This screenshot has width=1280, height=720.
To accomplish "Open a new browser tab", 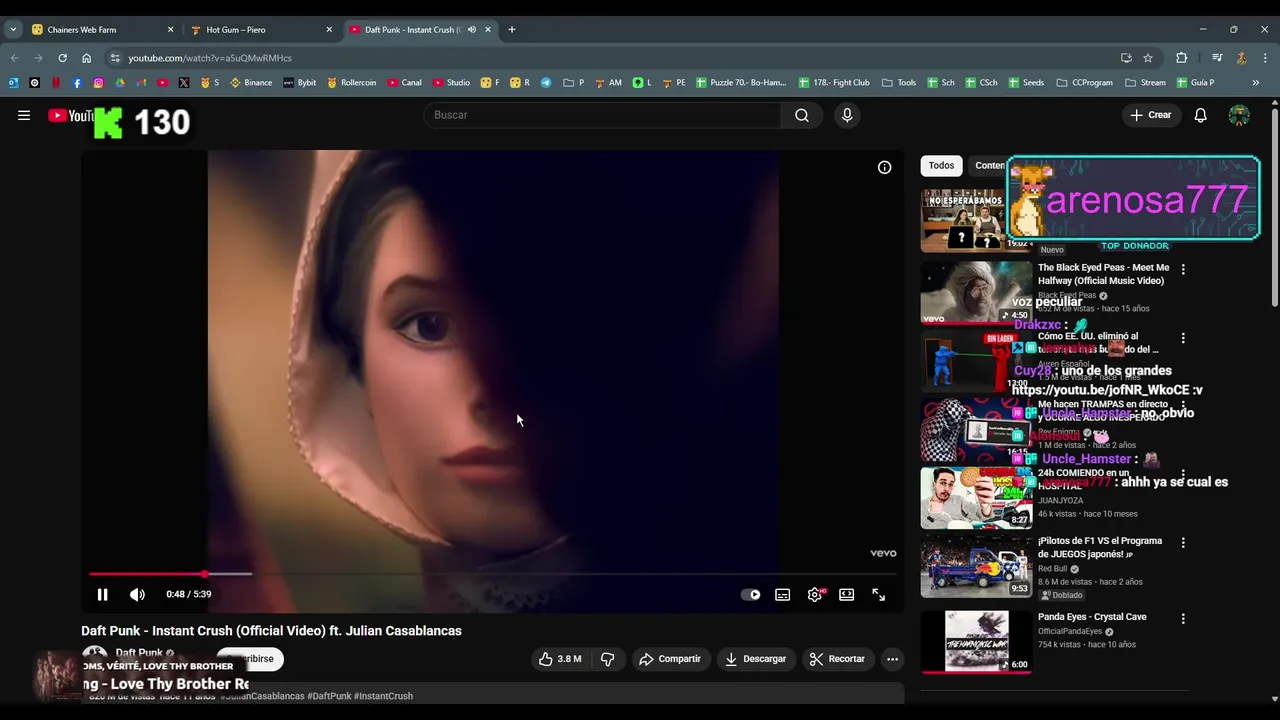I will (512, 30).
